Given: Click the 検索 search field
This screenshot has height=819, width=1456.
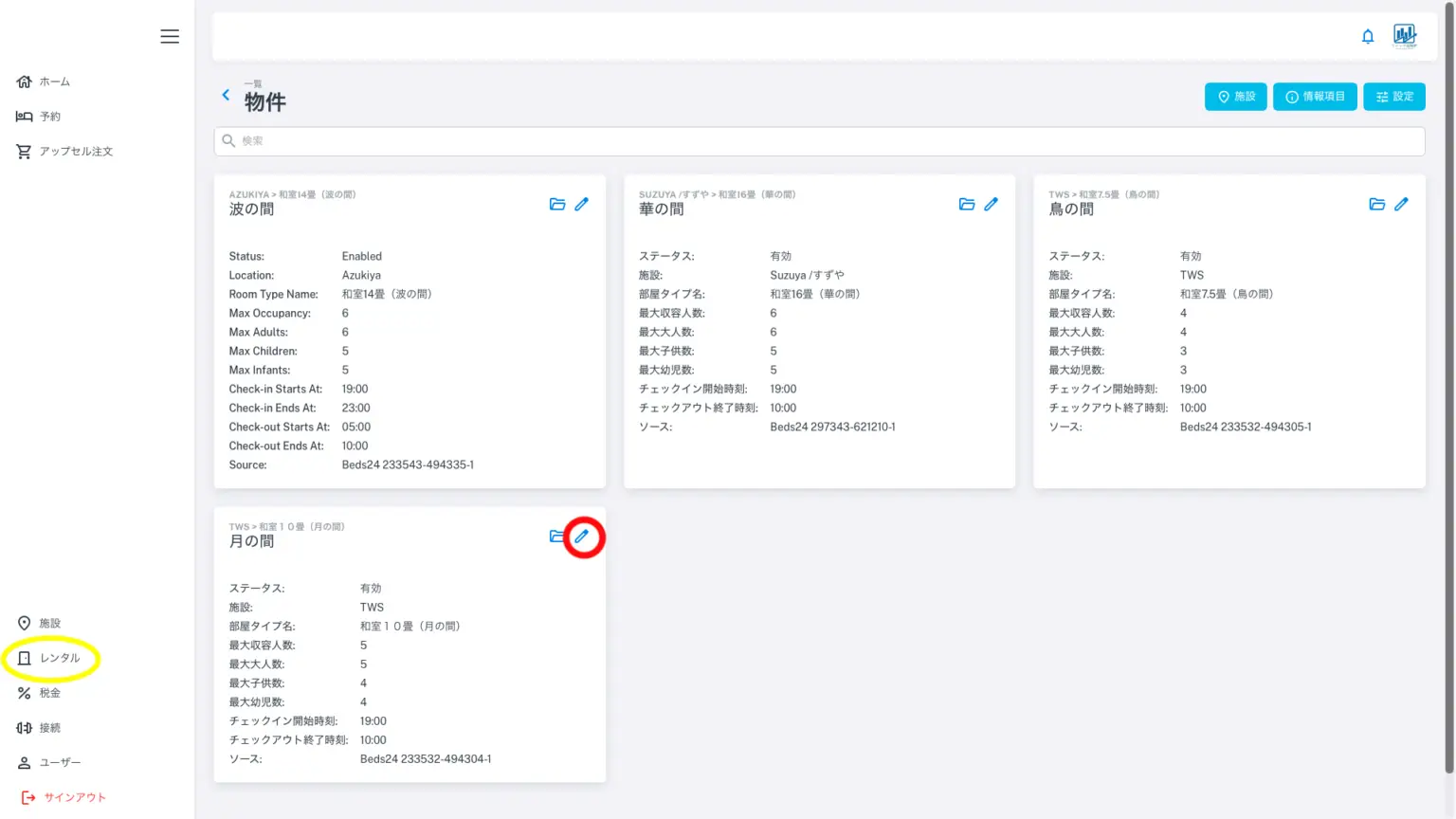Looking at the screenshot, I should [819, 141].
